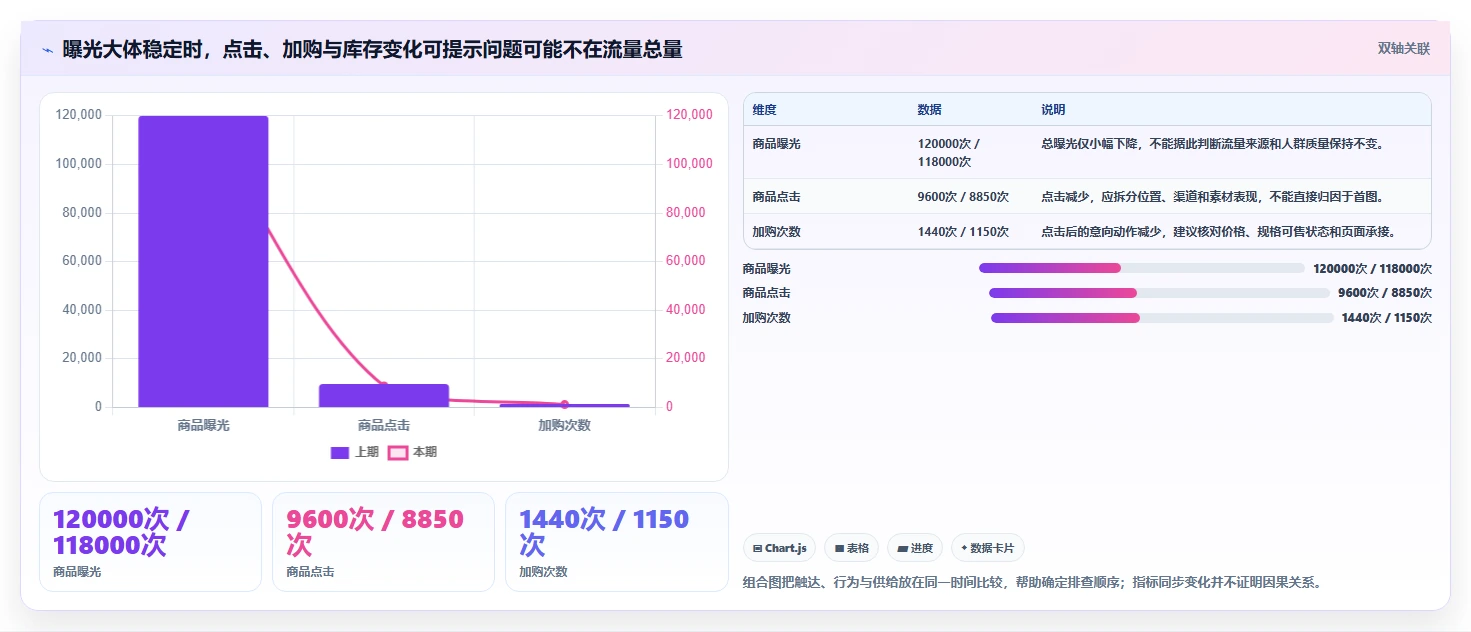Image resolution: width=1471 pixels, height=632 pixels.
Task: Click the 数据卡片 chip sparkle icon
Action: (x=964, y=548)
